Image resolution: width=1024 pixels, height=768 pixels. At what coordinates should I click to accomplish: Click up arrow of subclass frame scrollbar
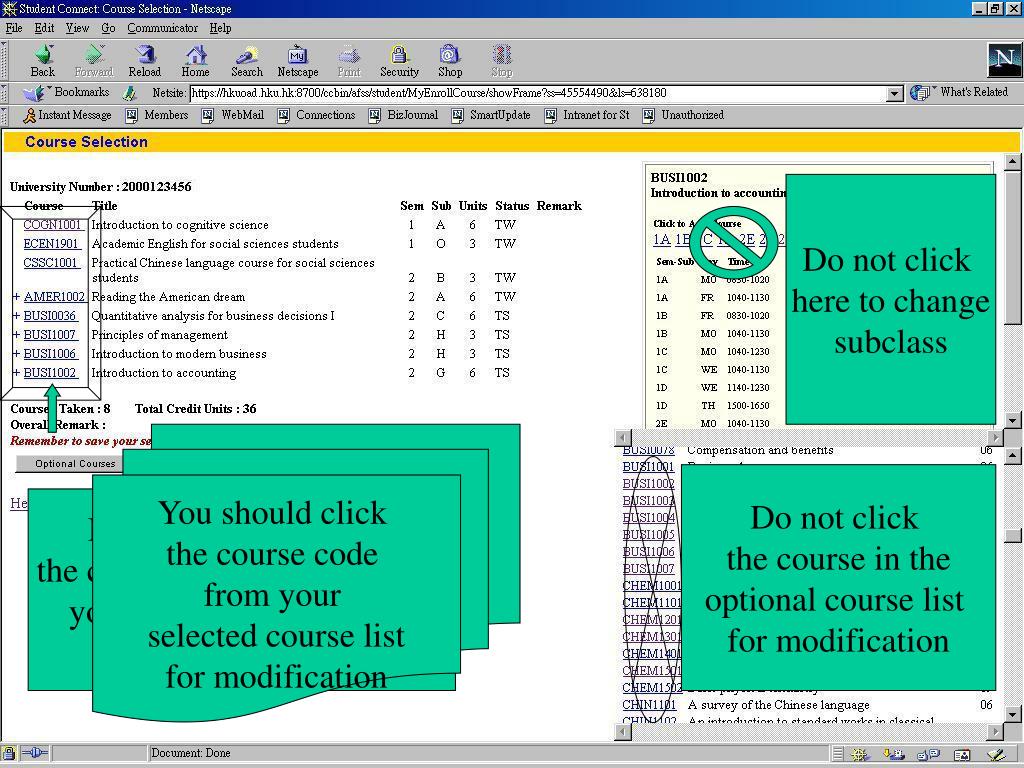[x=1012, y=161]
